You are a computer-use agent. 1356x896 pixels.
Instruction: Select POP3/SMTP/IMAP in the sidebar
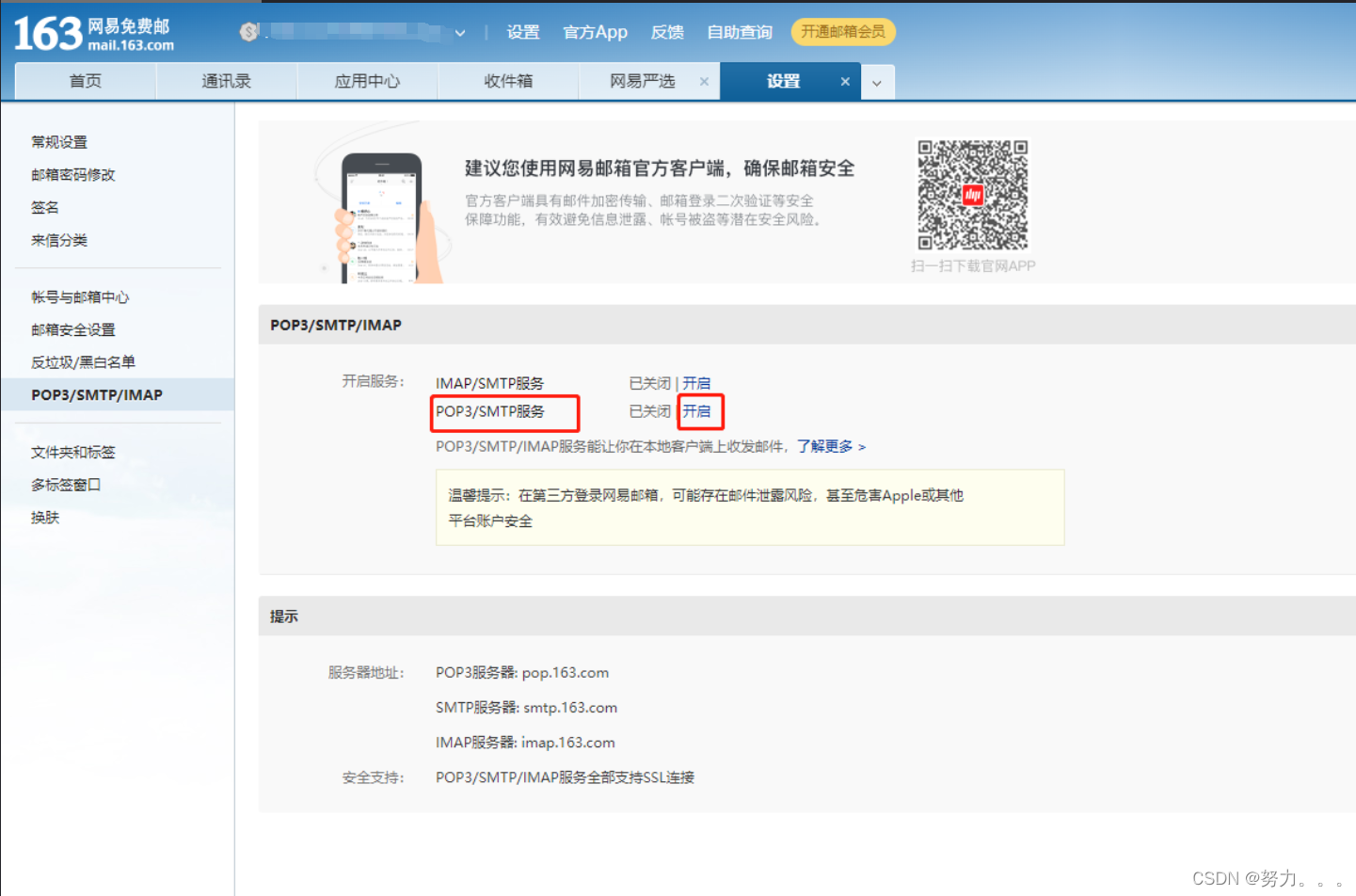[x=118, y=394]
